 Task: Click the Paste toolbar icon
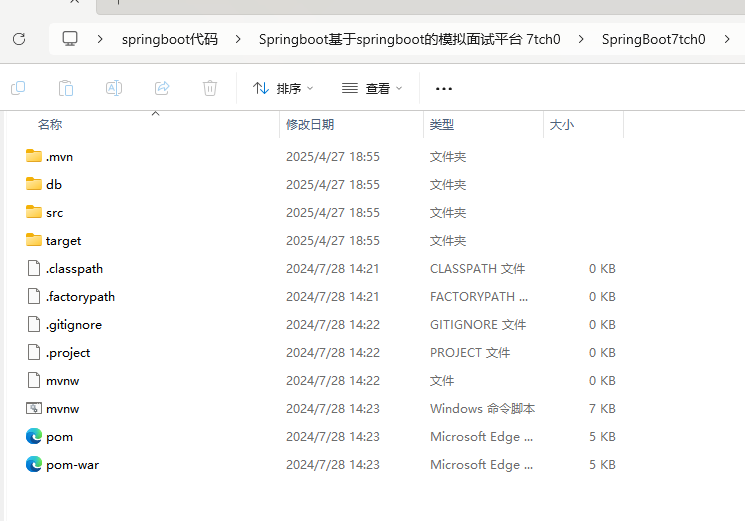pos(66,88)
